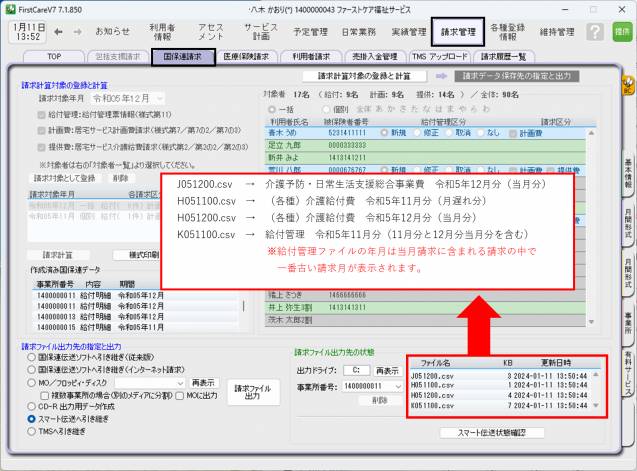
Task: Open the 実績管理 menu
Action: click(408, 31)
